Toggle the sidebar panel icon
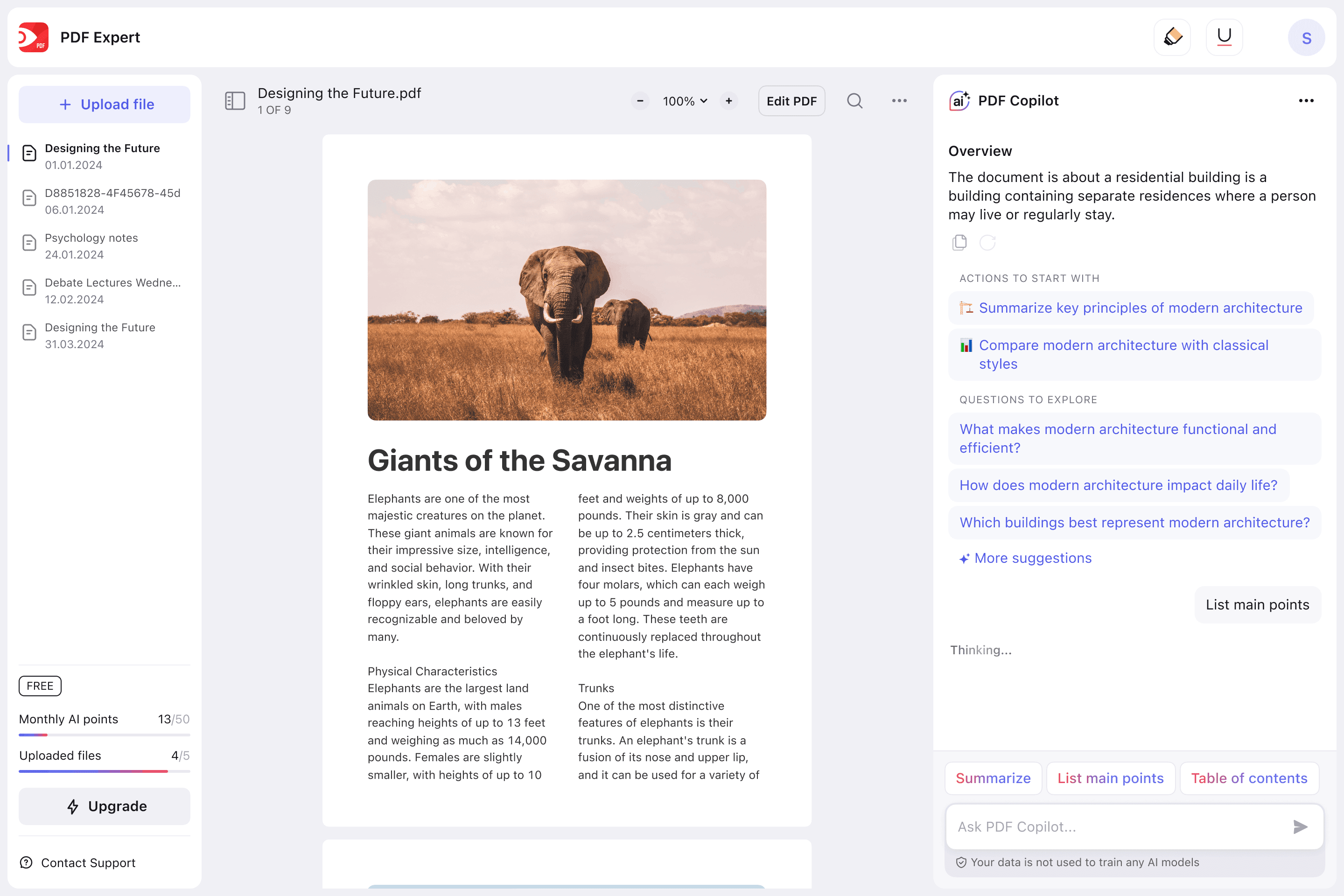Image resolution: width=1344 pixels, height=896 pixels. [235, 101]
